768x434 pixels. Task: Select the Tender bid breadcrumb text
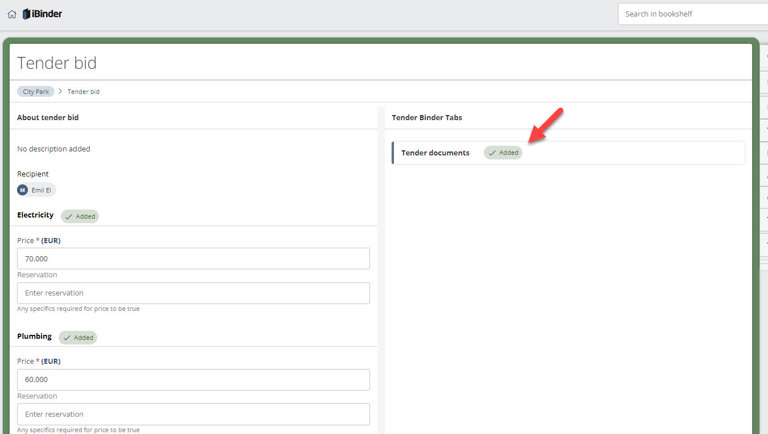[83, 92]
